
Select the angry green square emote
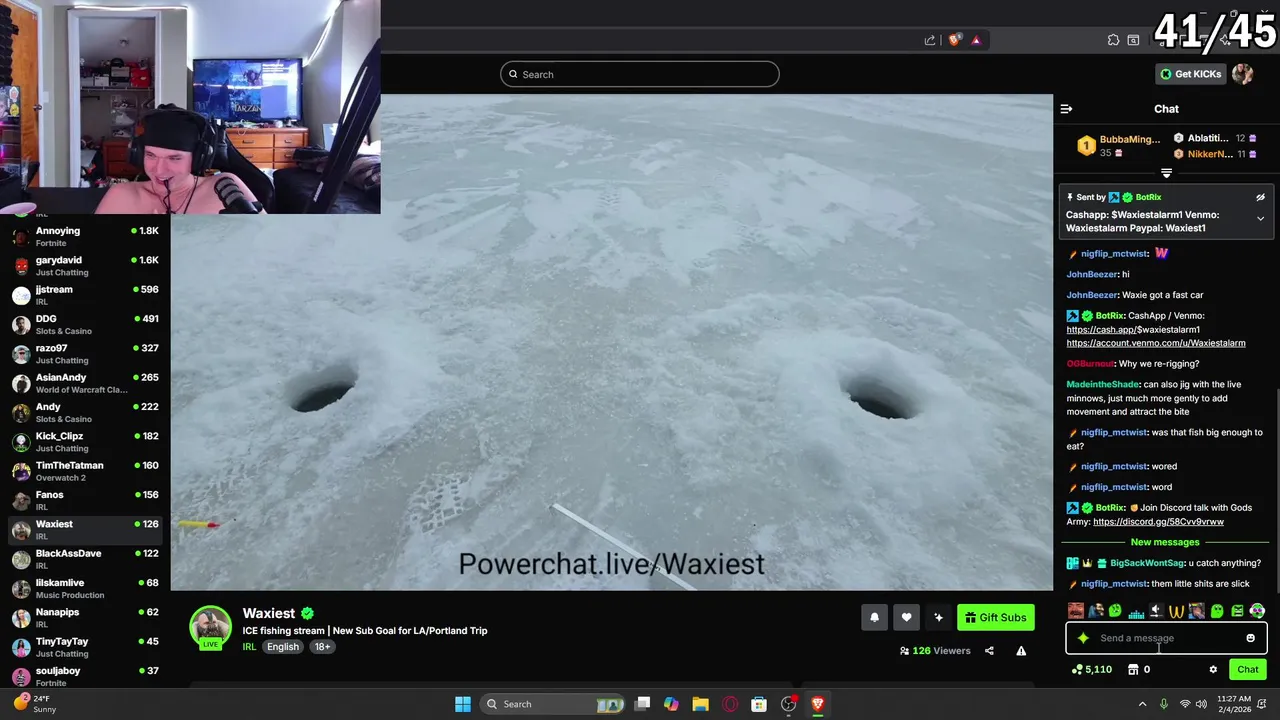tap(1237, 611)
